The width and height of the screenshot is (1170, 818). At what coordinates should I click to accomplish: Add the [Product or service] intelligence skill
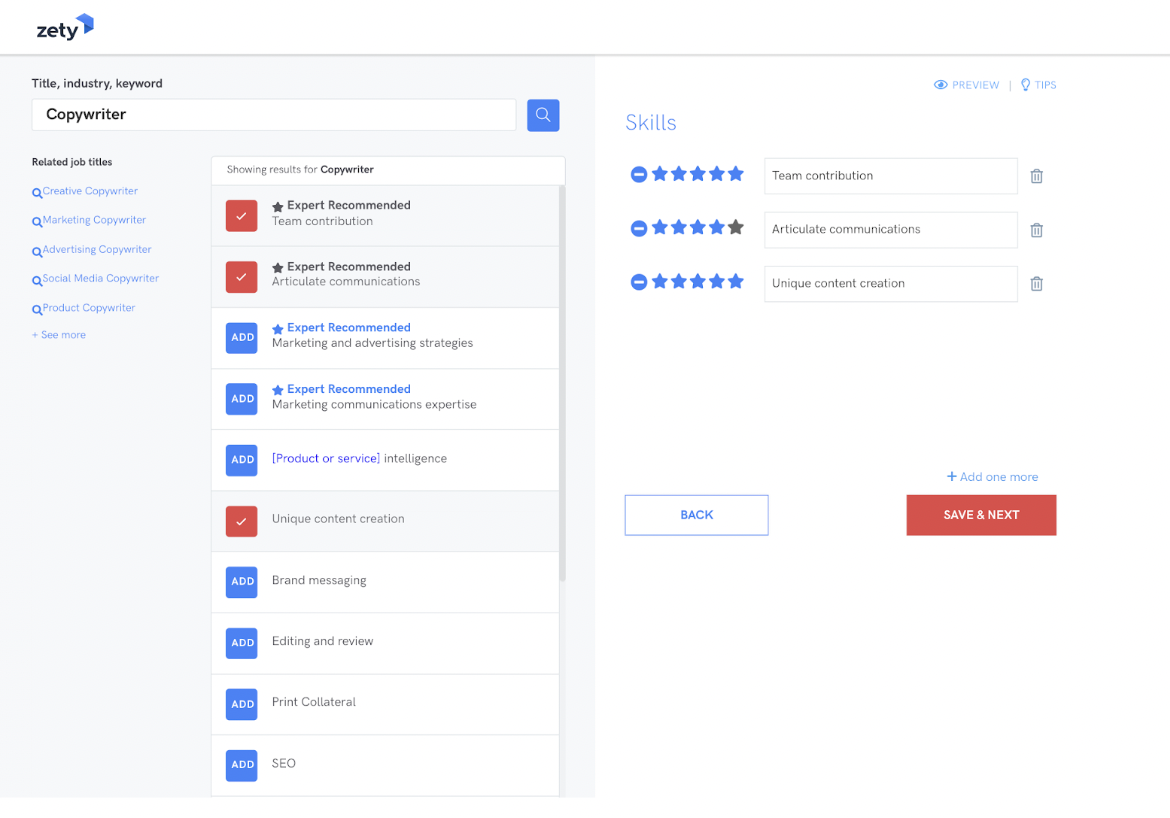pyautogui.click(x=242, y=460)
